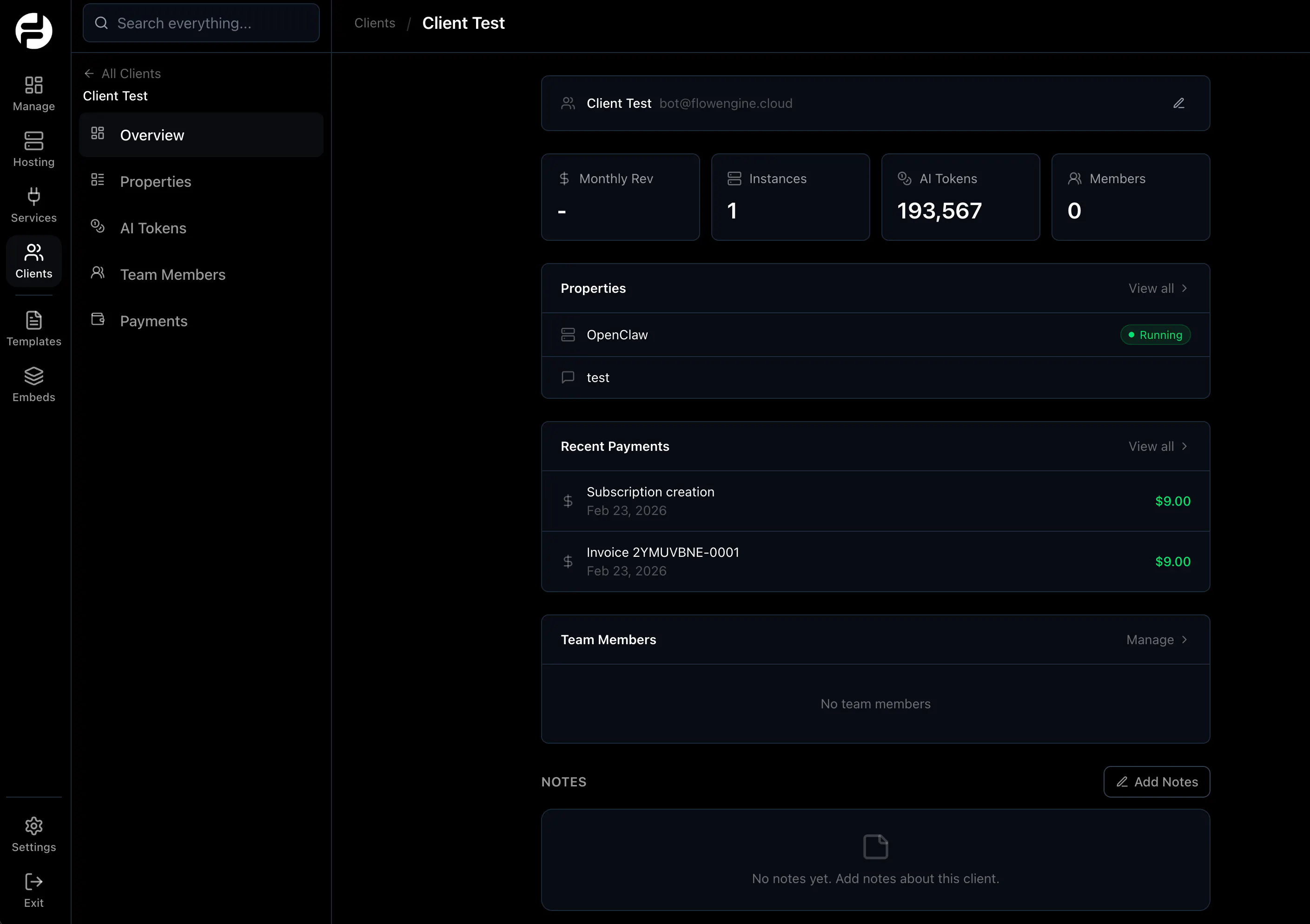The image size is (1310, 924).
Task: Click the Instances count 1
Action: [732, 211]
